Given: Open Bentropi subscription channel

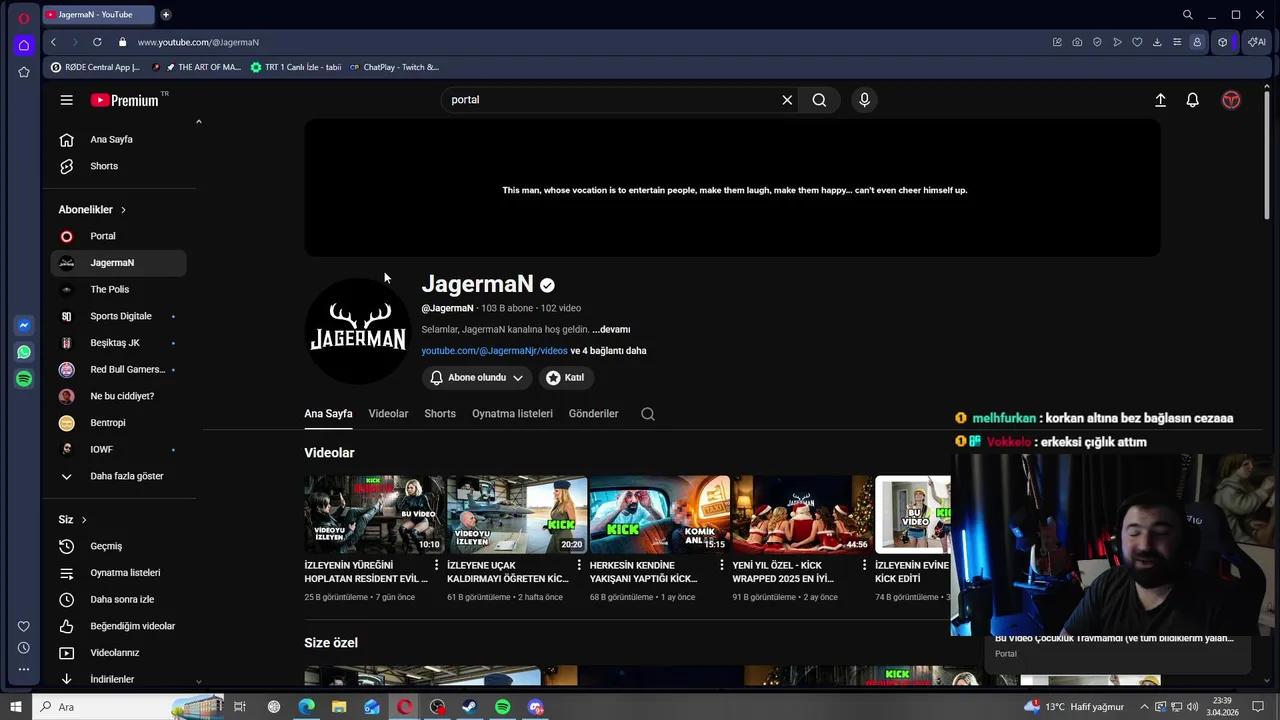Looking at the screenshot, I should [118, 423].
